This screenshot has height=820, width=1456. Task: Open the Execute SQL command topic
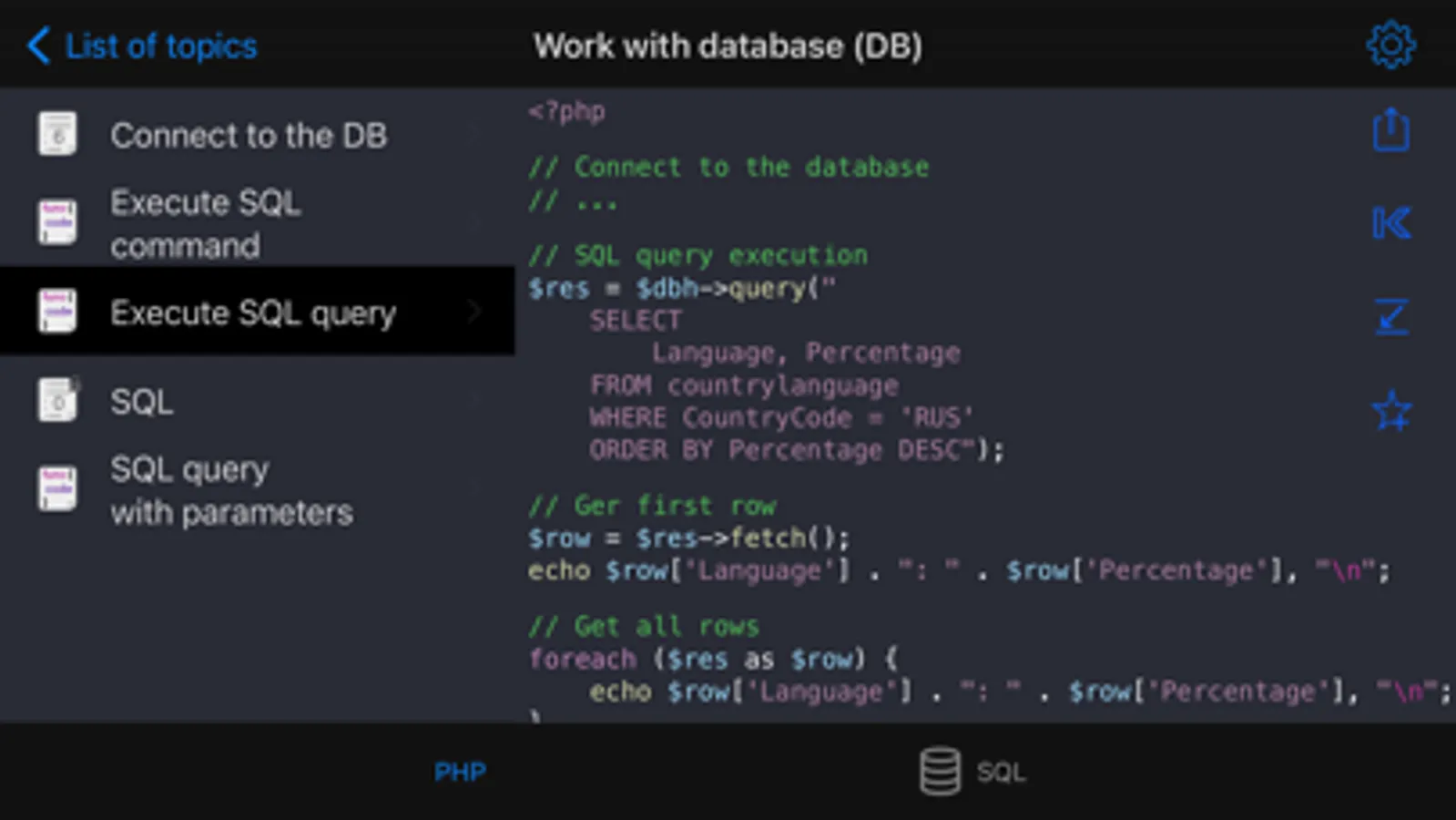click(x=258, y=223)
